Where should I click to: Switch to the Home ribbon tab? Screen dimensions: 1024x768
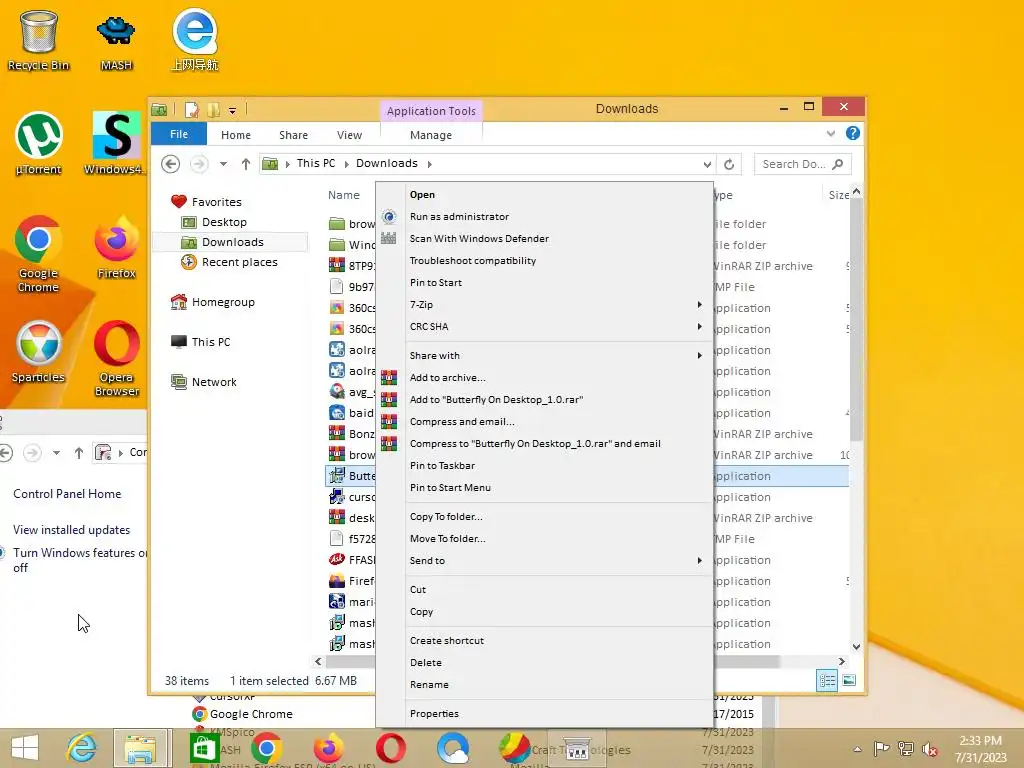[236, 135]
